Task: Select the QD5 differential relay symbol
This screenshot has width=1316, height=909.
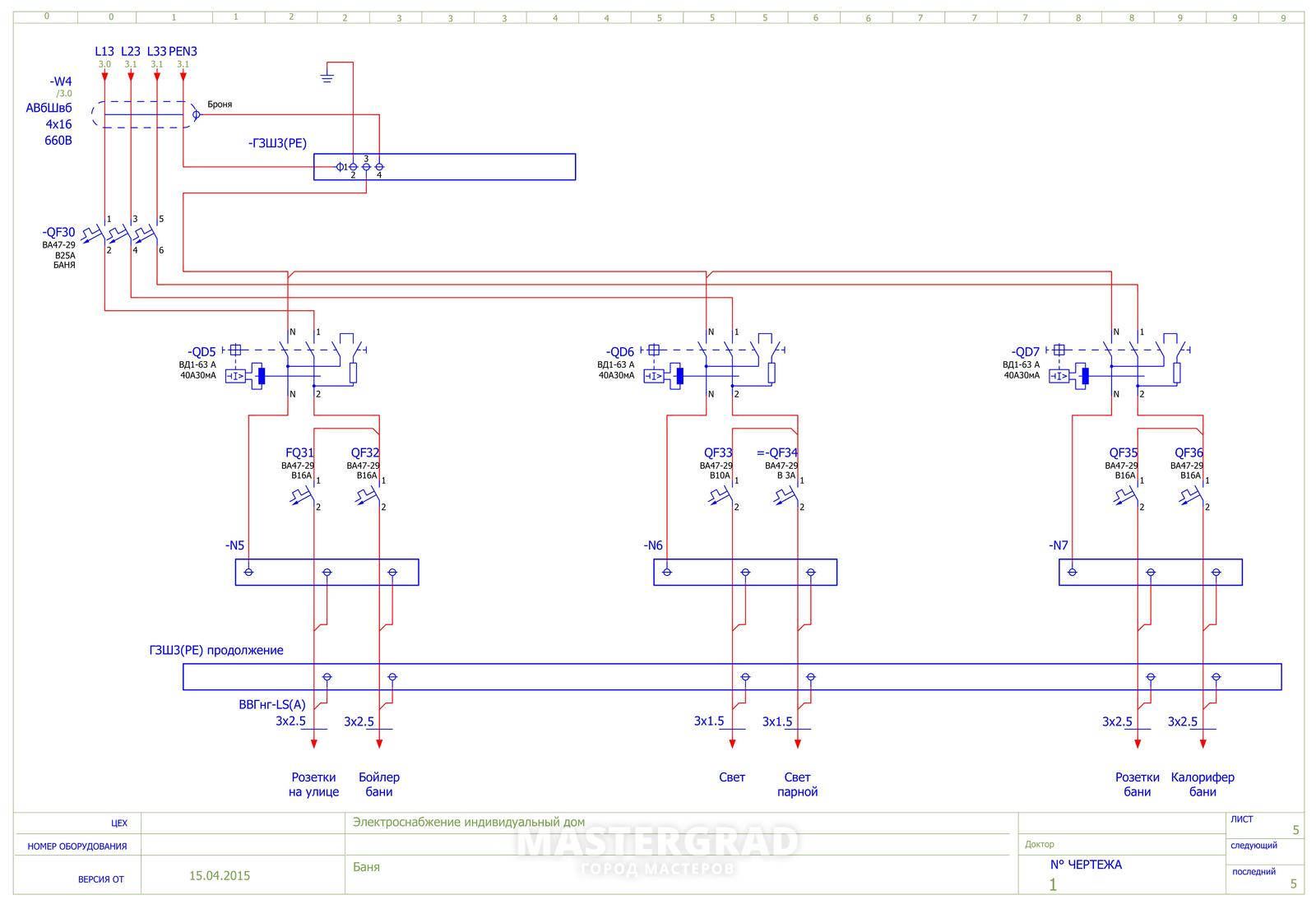Action: coord(296,362)
